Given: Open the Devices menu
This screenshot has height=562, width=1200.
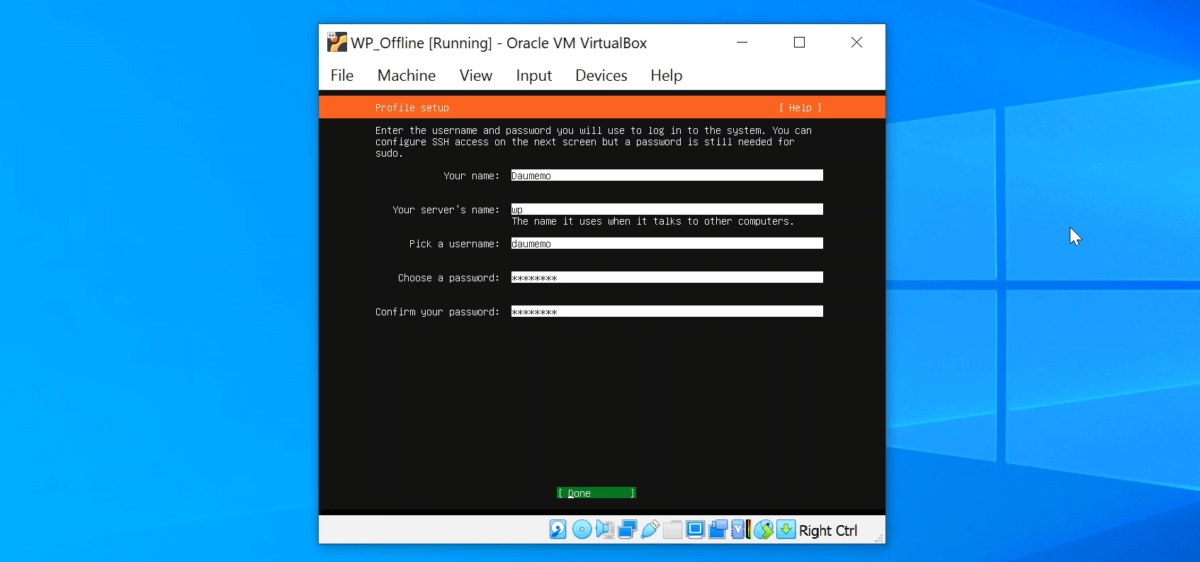Looking at the screenshot, I should click(601, 75).
